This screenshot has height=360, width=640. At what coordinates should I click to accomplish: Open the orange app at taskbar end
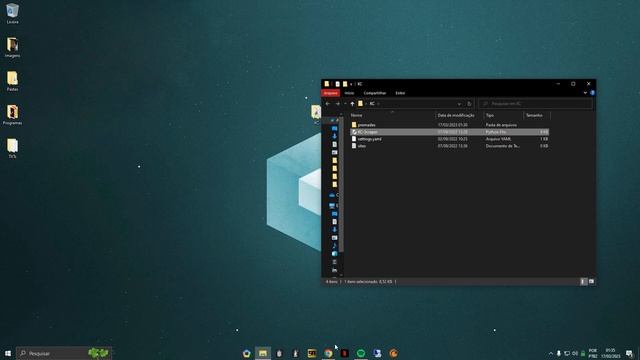[393, 353]
